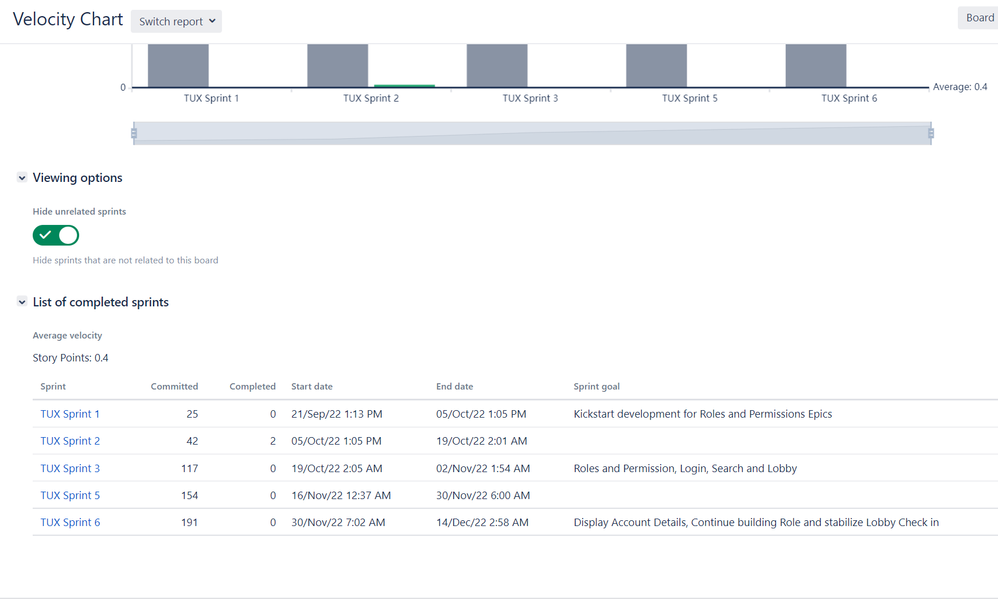Click start date 19/Oct/22 2:05 AM

(x=337, y=468)
